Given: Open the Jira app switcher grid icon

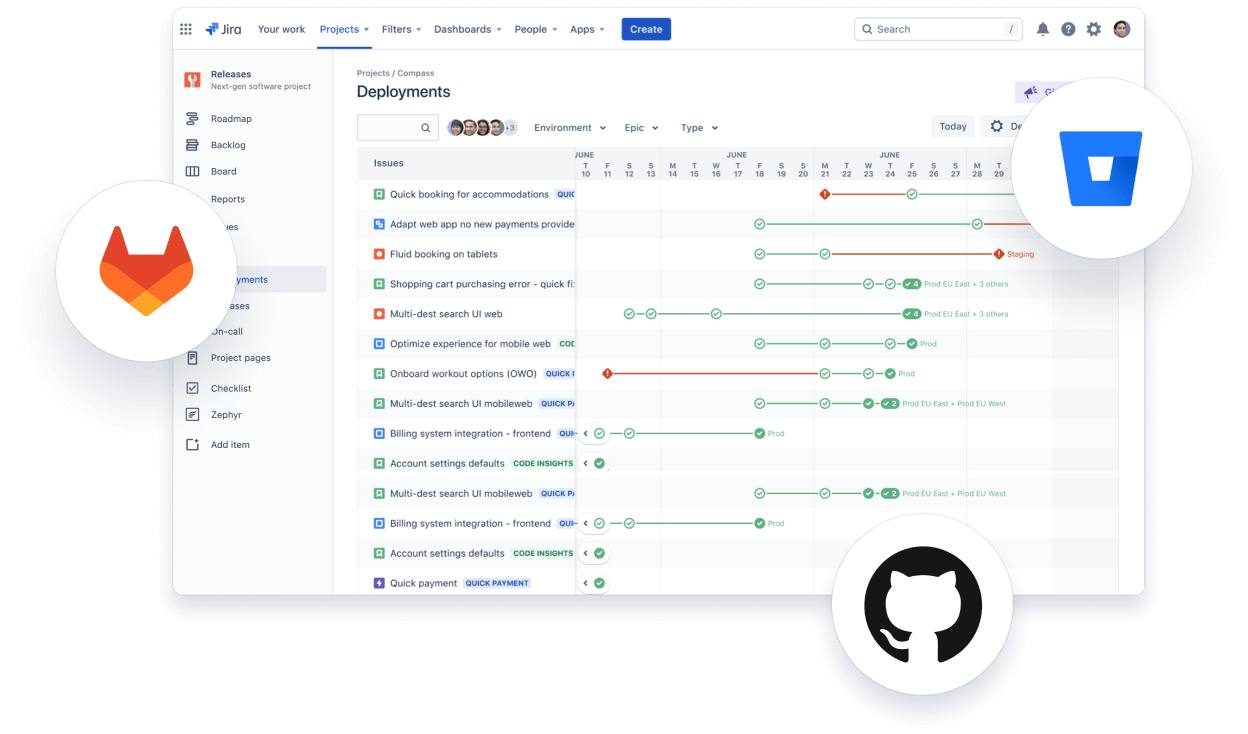Looking at the screenshot, I should point(186,28).
